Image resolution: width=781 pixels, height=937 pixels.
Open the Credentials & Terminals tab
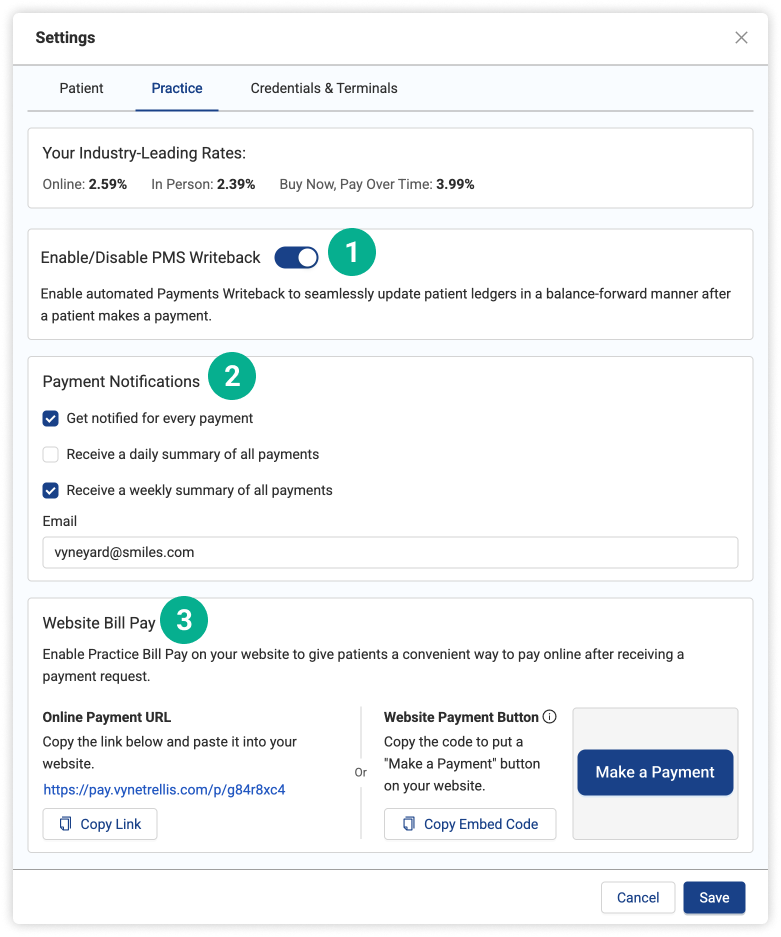coord(324,88)
